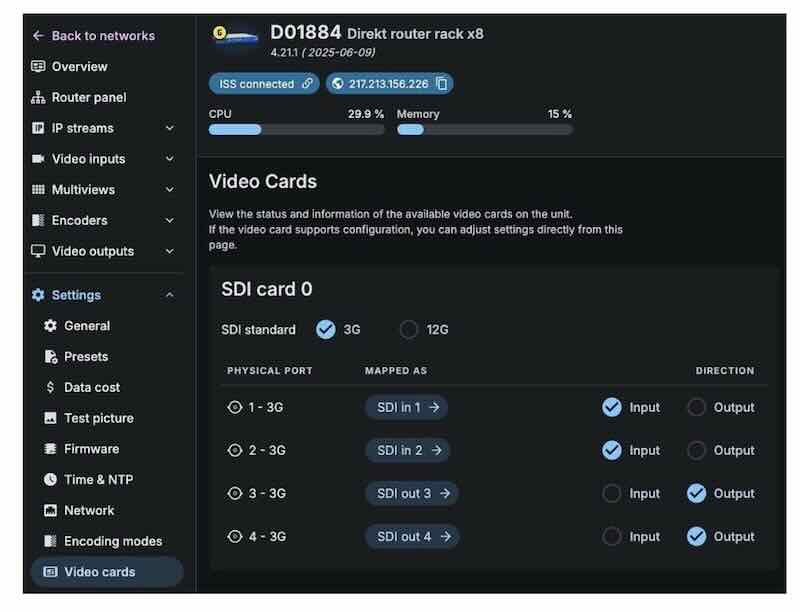800x612 pixels.
Task: Expand the IP streams submenu
Action: [x=169, y=128]
